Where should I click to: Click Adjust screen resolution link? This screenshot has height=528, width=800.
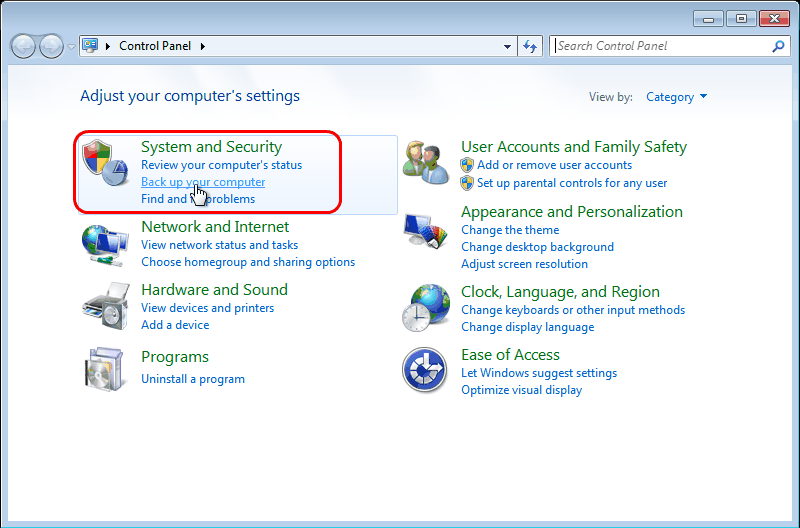pyautogui.click(x=524, y=264)
